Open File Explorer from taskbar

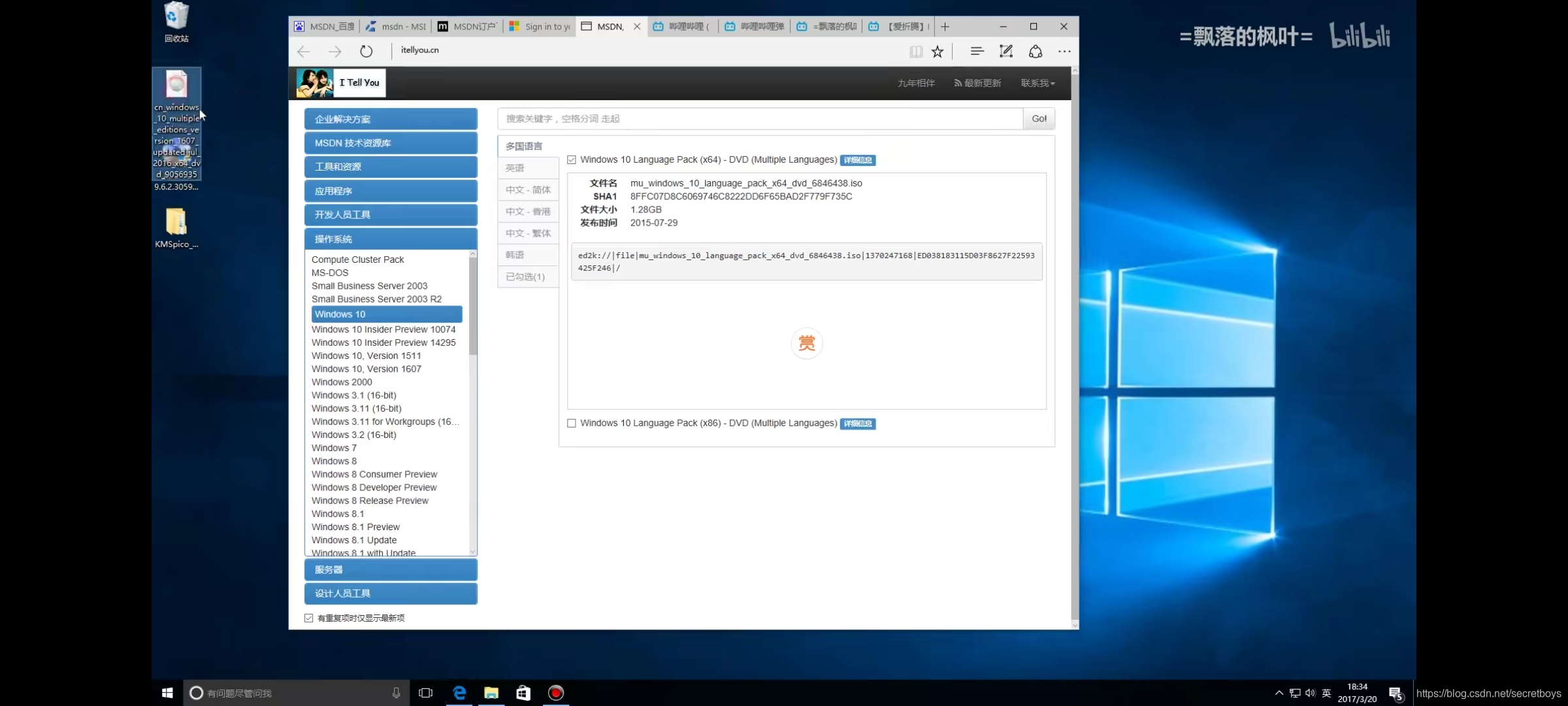[x=491, y=693]
